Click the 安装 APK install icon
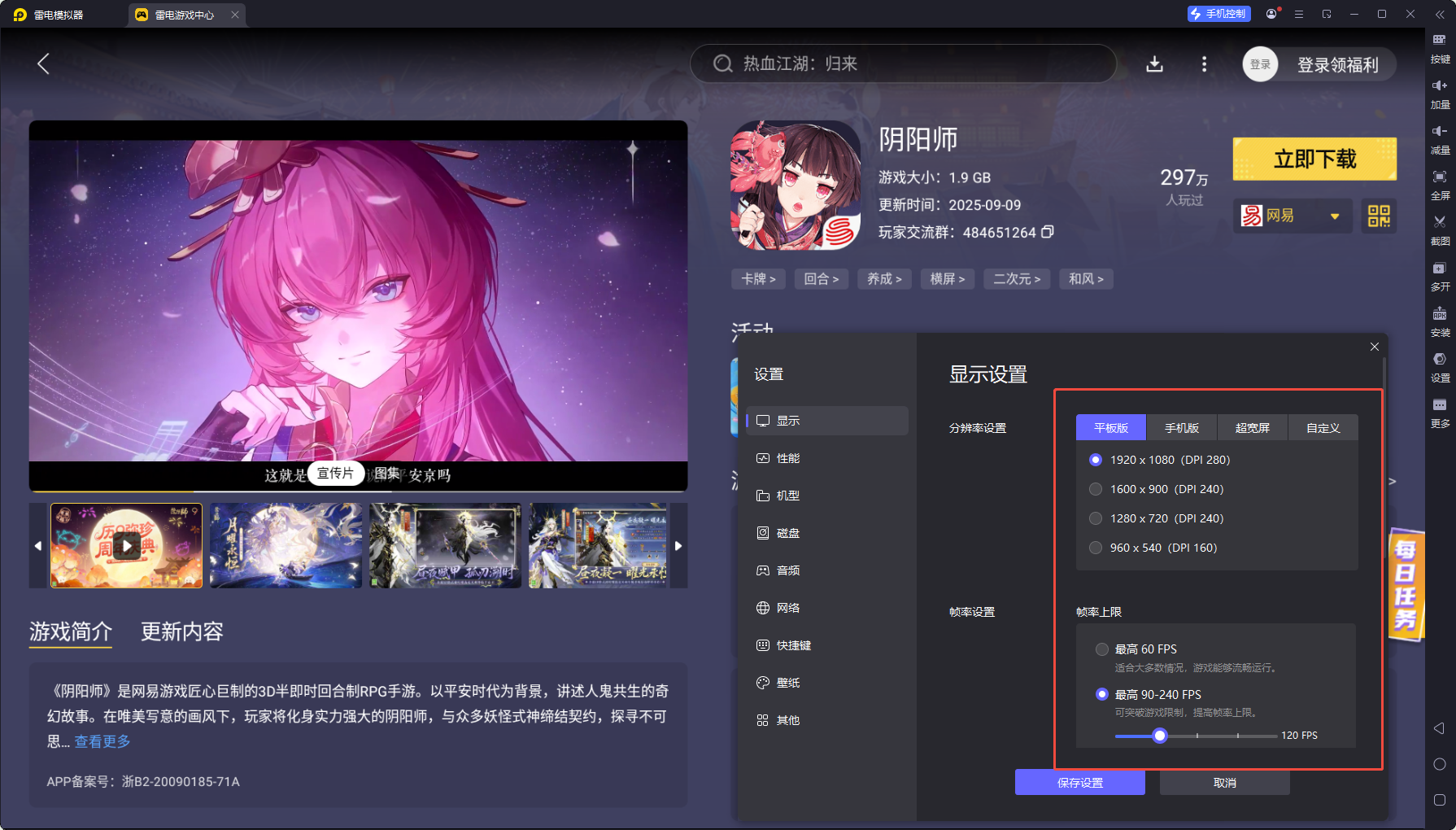 click(x=1440, y=322)
